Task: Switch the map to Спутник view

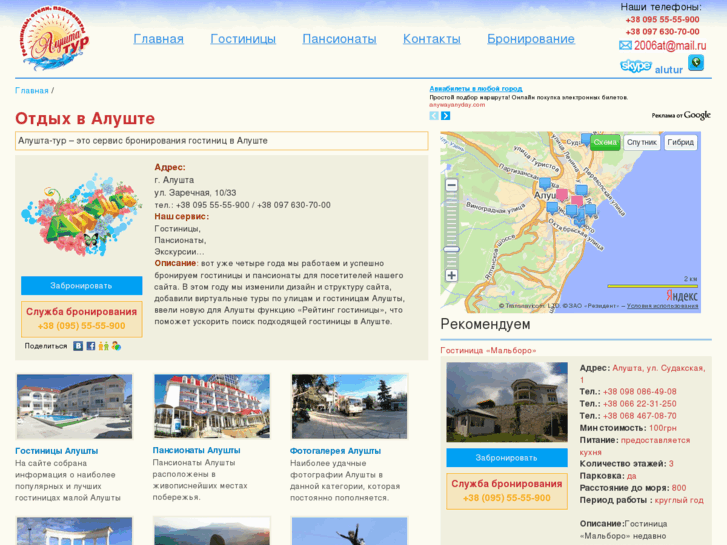Action: pyautogui.click(x=642, y=142)
